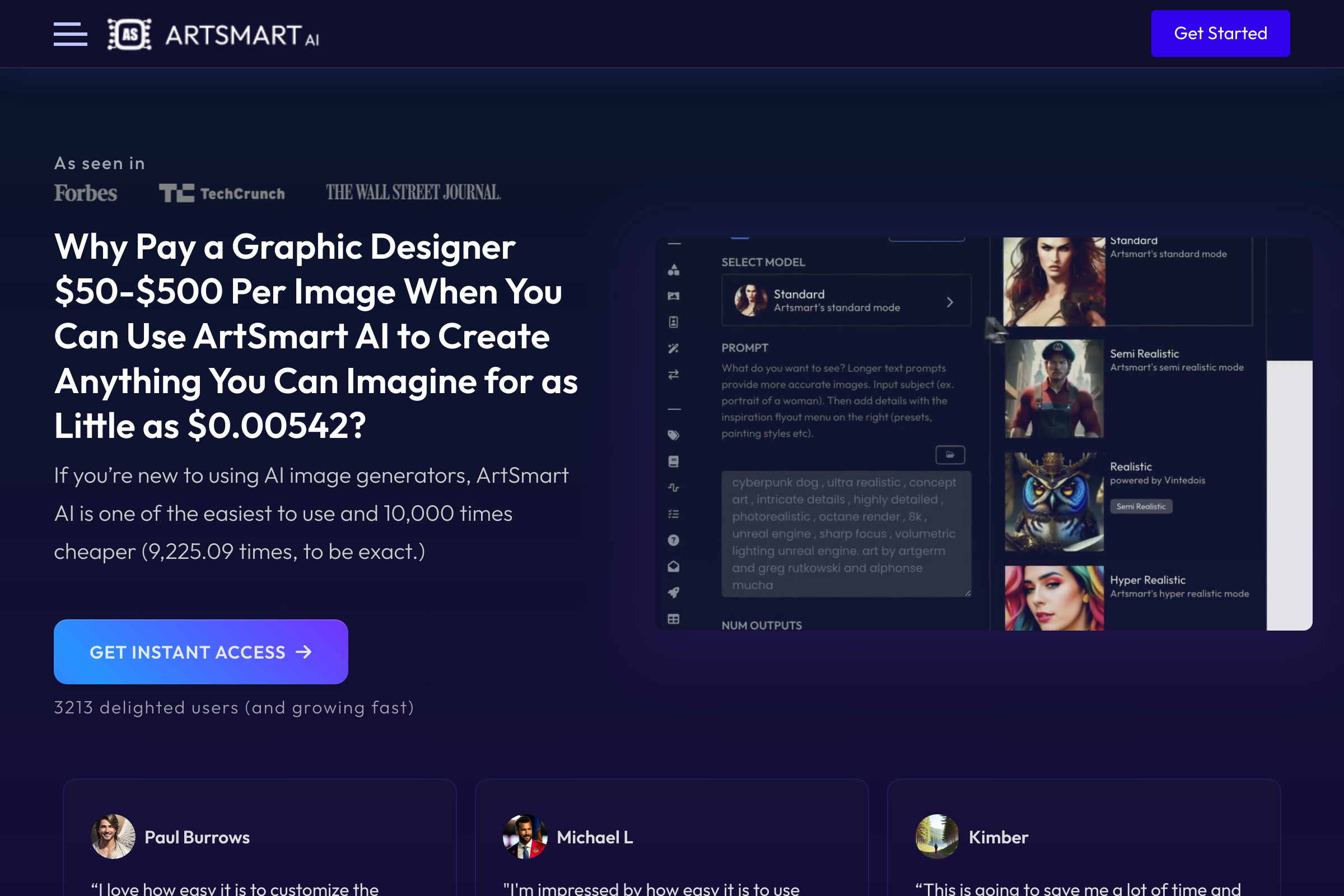Image resolution: width=1344 pixels, height=896 pixels.
Task: Visit the TechCrunch press logo
Action: pos(222,193)
